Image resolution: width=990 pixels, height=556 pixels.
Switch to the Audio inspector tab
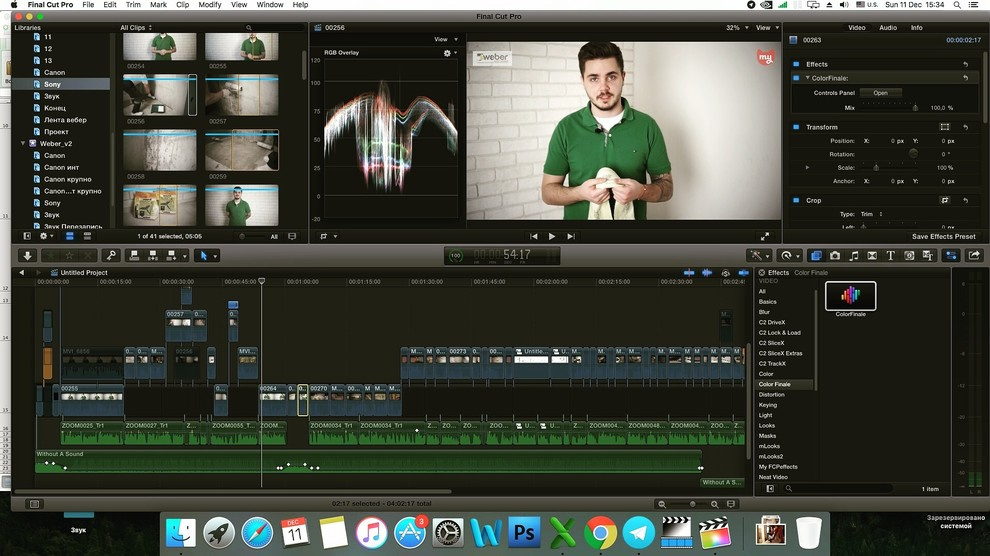887,28
